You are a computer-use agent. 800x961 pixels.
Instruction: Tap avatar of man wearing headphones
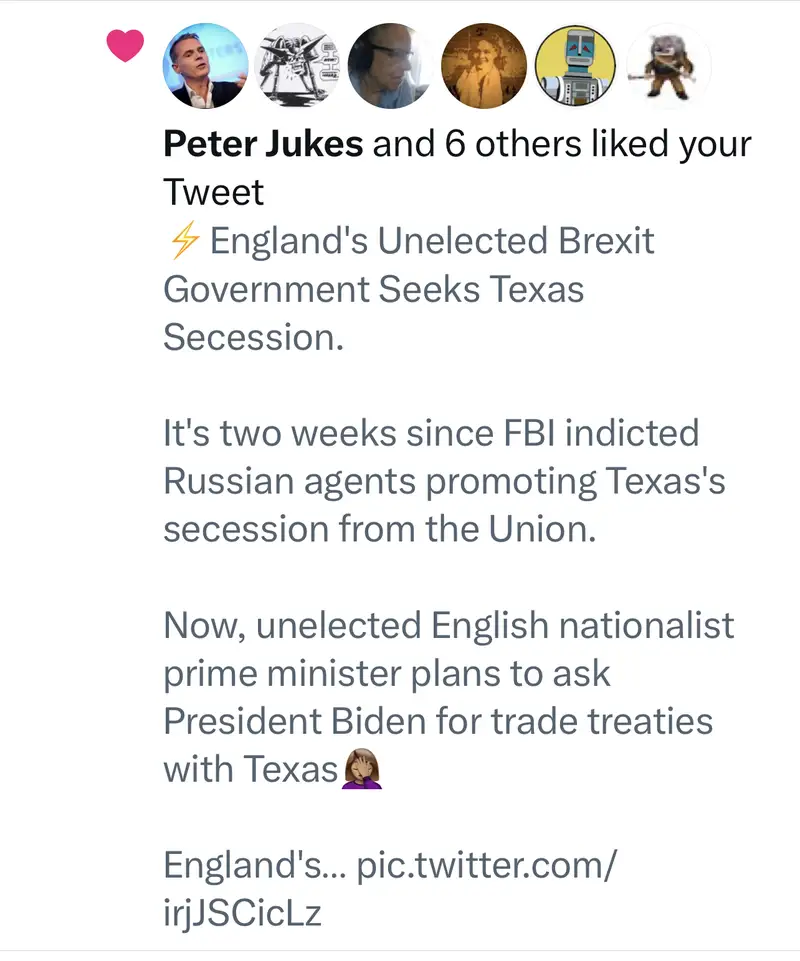pyautogui.click(x=390, y=66)
